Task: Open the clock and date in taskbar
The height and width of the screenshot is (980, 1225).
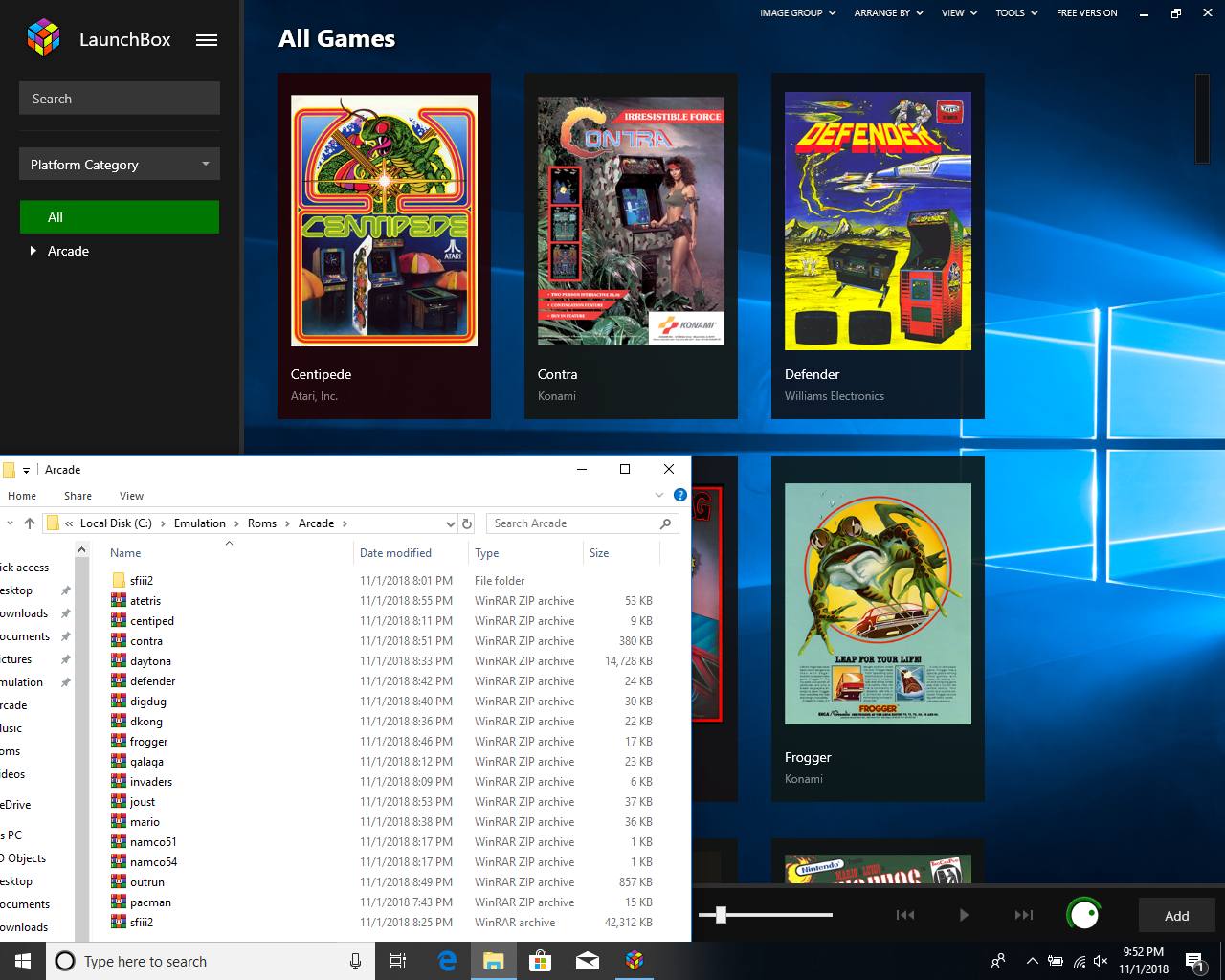Action: [x=1144, y=961]
